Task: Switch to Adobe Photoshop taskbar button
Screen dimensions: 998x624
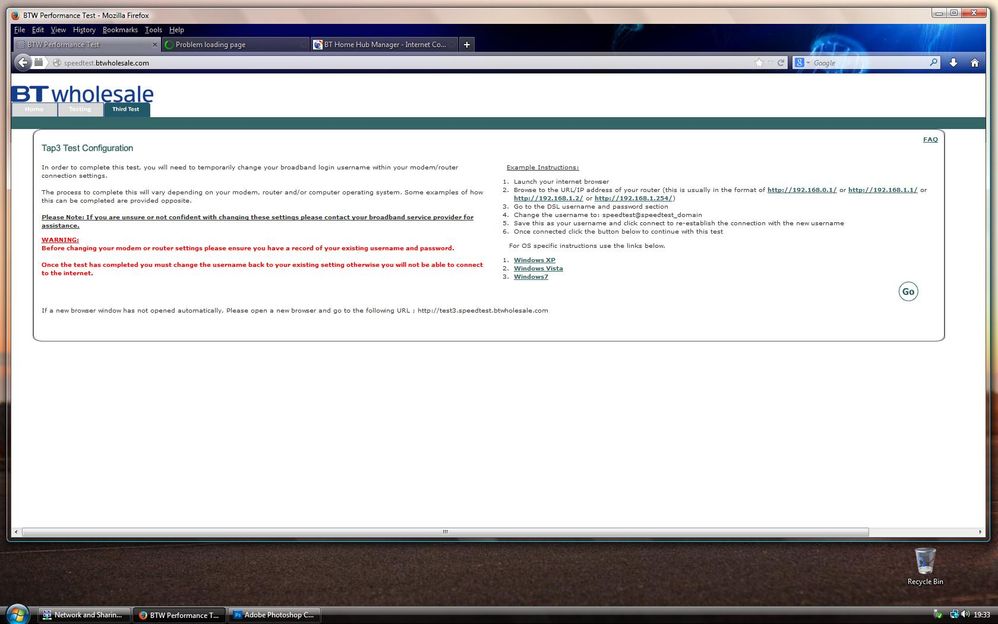Action: (x=274, y=615)
